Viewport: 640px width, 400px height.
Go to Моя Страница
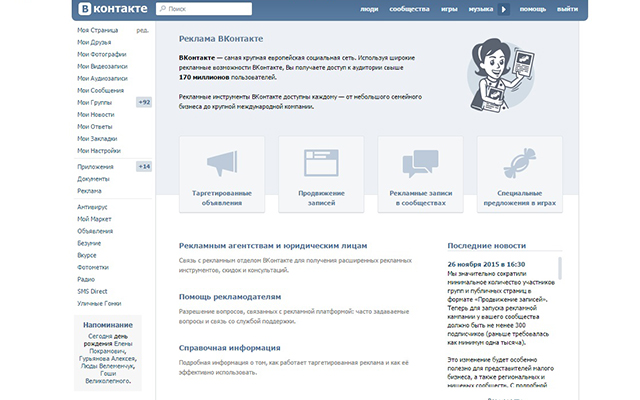coord(98,30)
